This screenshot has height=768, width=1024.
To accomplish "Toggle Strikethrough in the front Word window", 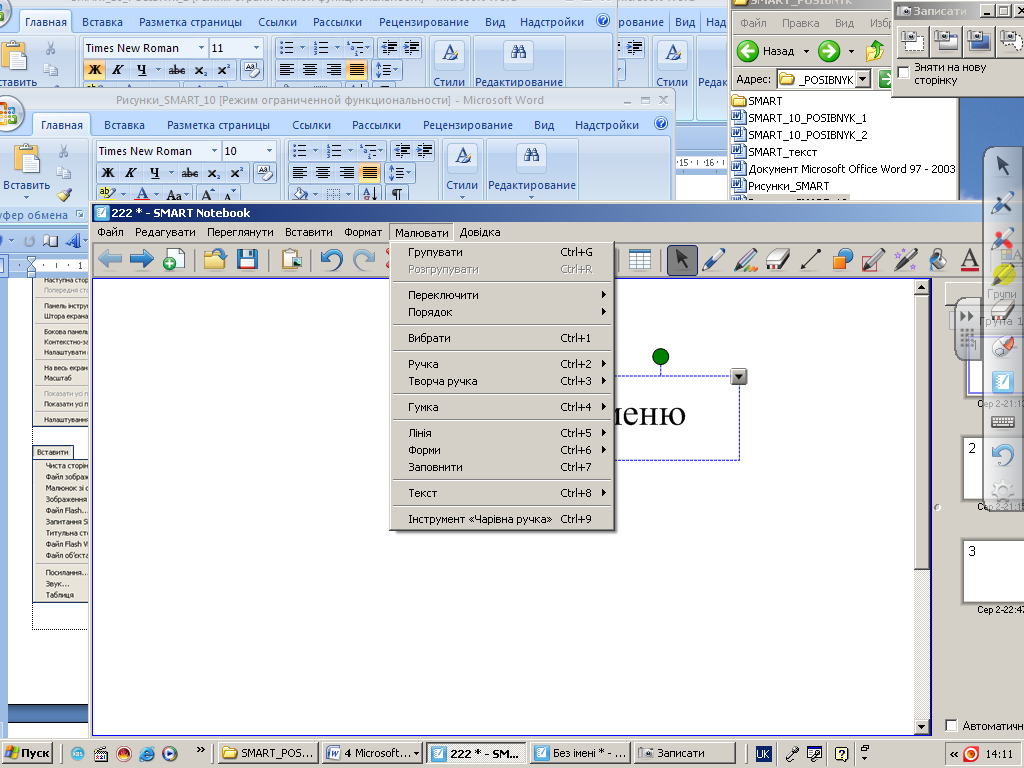I will [x=189, y=172].
